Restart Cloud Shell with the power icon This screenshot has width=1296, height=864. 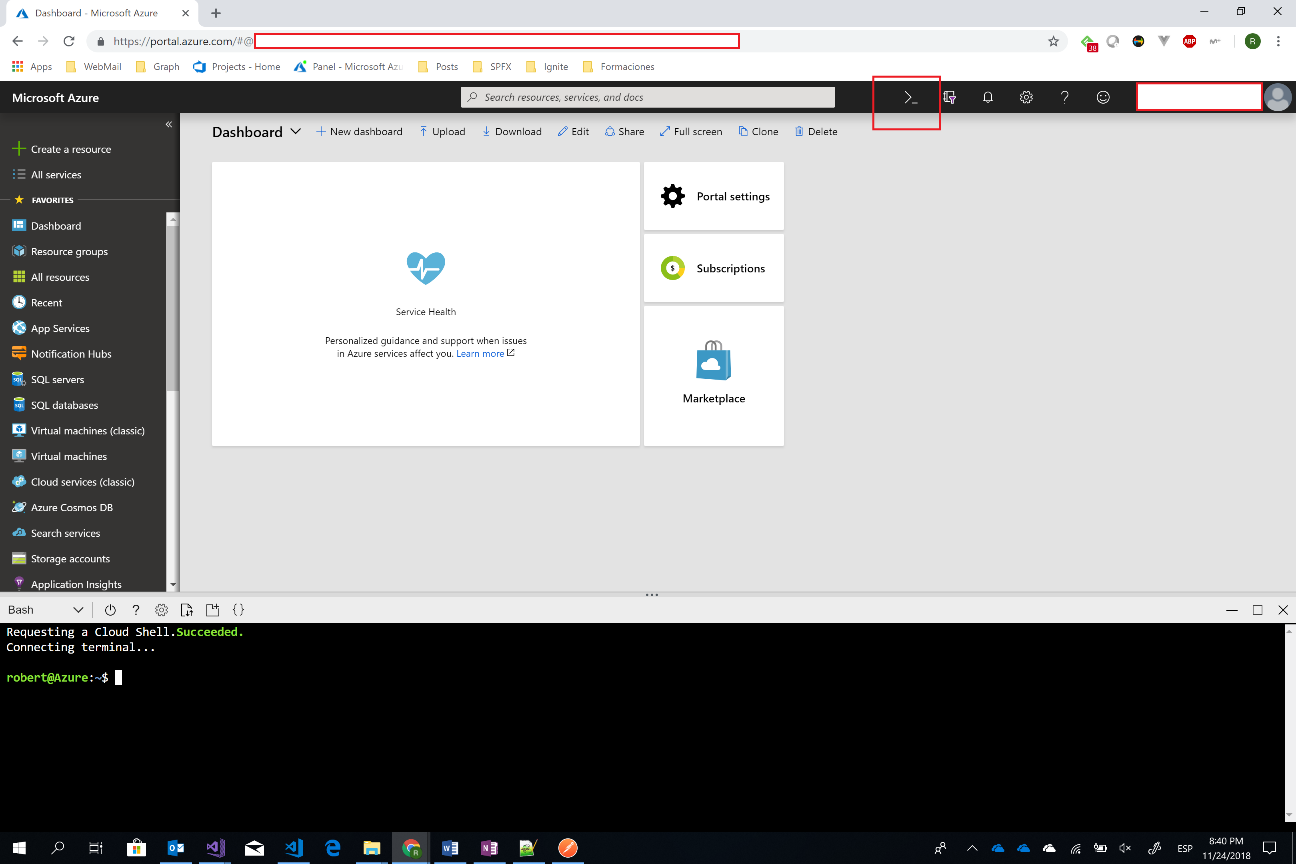110,609
